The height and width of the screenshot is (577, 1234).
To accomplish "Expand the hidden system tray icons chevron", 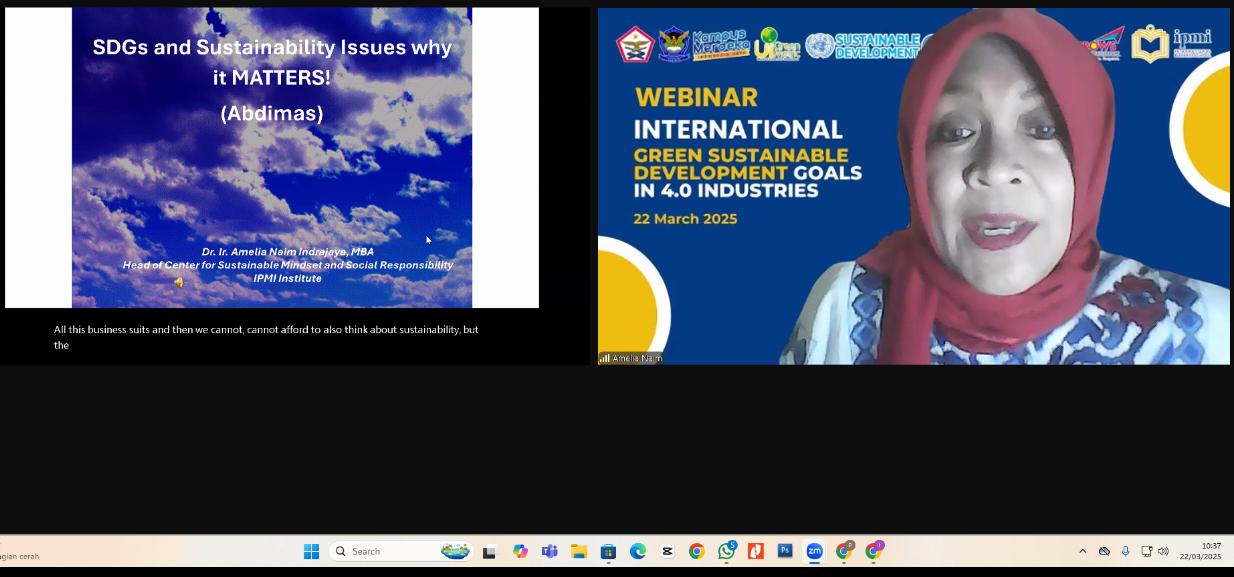I will pyautogui.click(x=1082, y=551).
